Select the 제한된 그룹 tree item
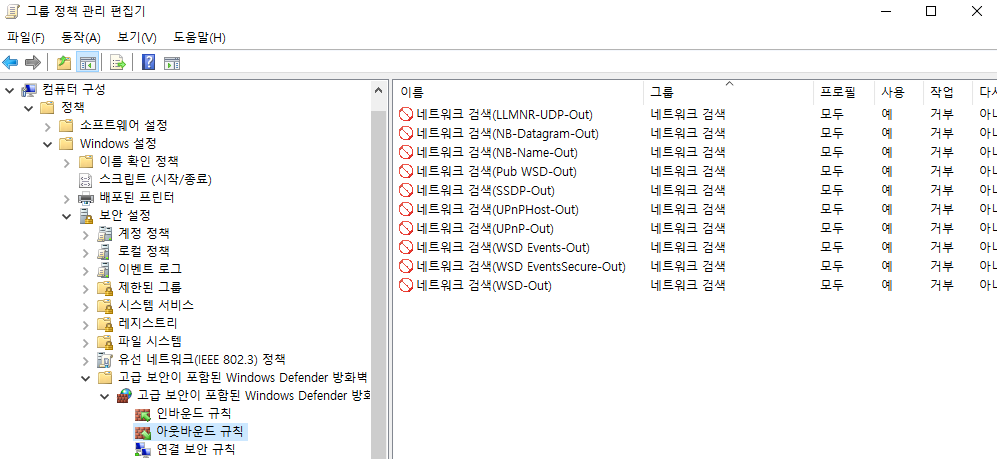 point(149,287)
